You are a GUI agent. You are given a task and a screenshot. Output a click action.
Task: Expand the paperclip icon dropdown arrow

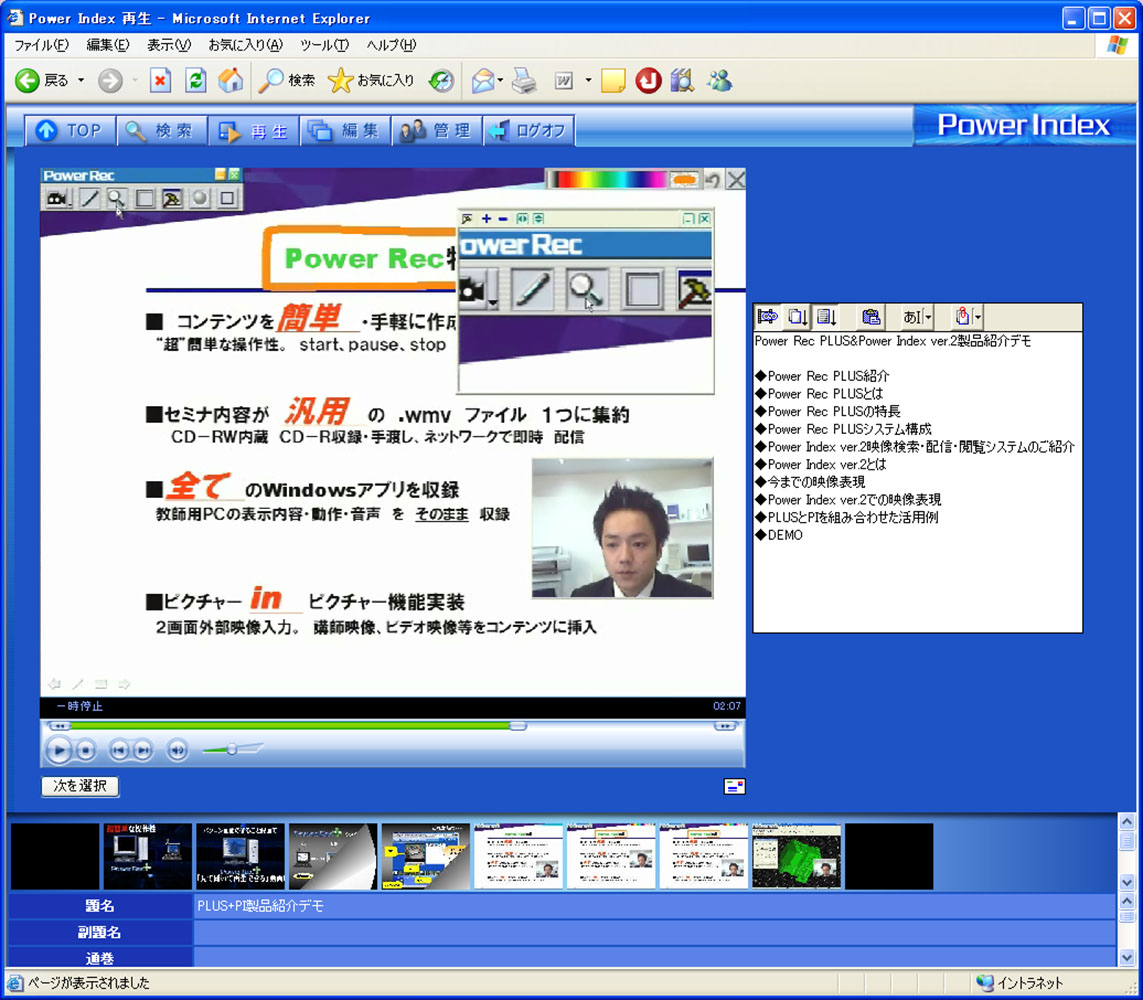pyautogui.click(x=978, y=317)
